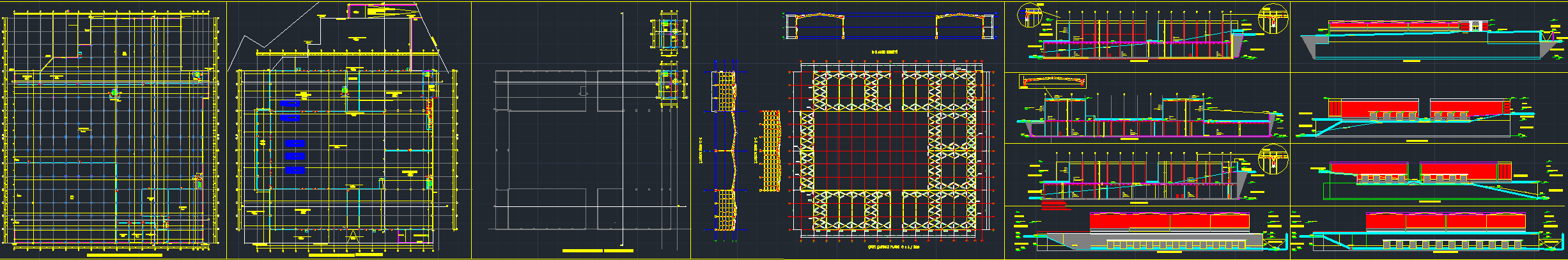Click the topmost blue filled rectangle in the second floor plan
Viewport: 1568px width, 260px height.
click(290, 103)
